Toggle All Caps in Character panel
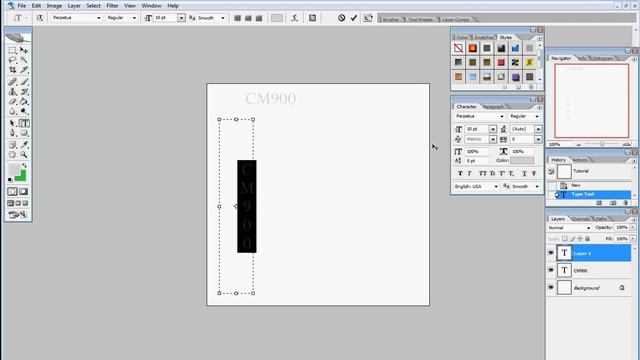The width and height of the screenshot is (640, 360). [x=482, y=173]
